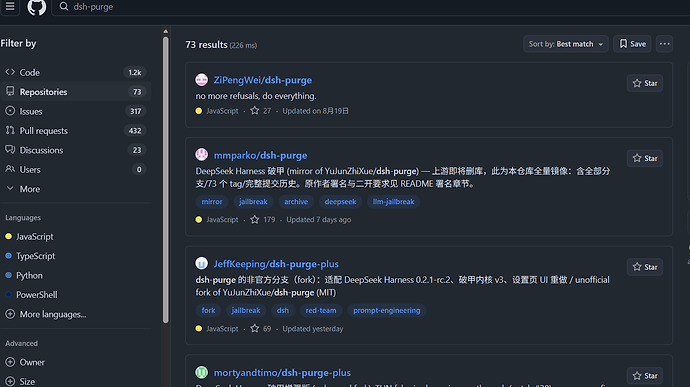Image resolution: width=690 pixels, height=387 pixels.
Task: Click the filter sidebar scrollbar
Action: point(165,180)
